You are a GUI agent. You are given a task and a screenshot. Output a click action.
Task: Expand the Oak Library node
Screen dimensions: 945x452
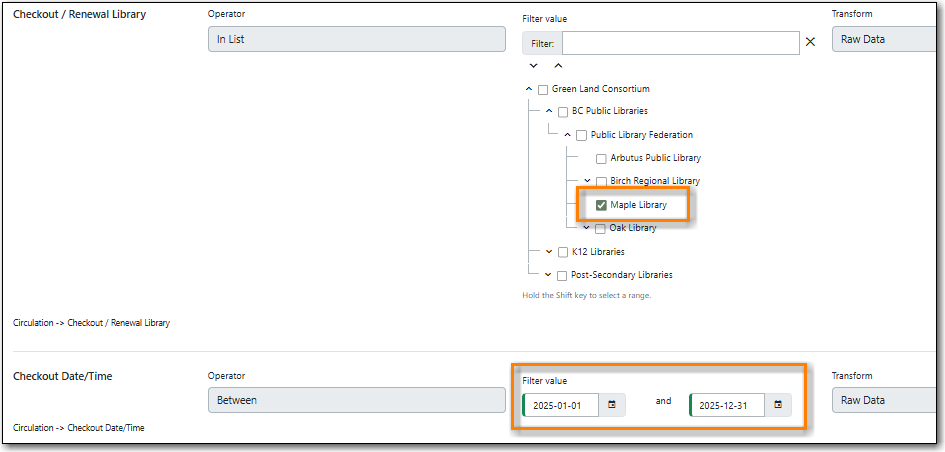pyautogui.click(x=586, y=227)
